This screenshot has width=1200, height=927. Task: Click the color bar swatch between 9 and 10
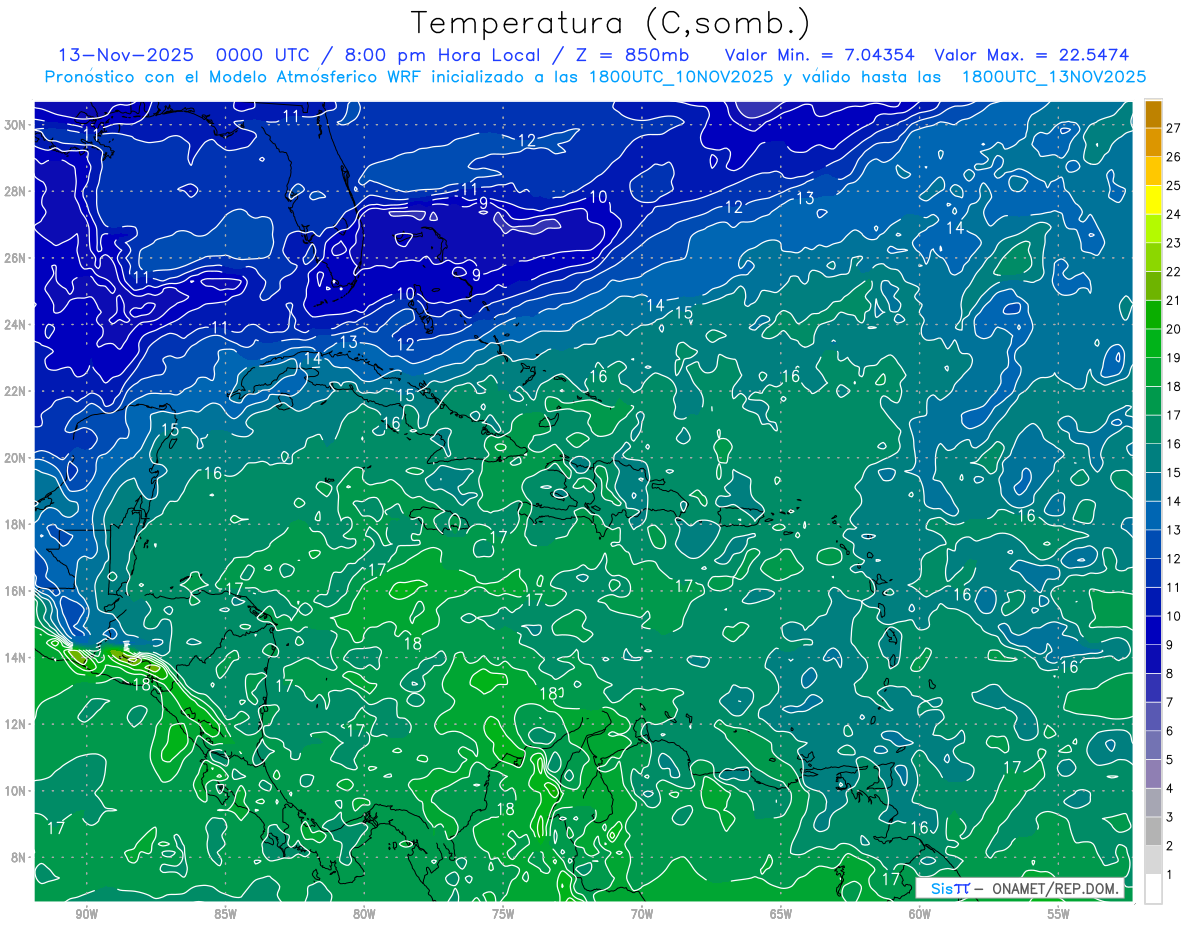[x=1154, y=631]
